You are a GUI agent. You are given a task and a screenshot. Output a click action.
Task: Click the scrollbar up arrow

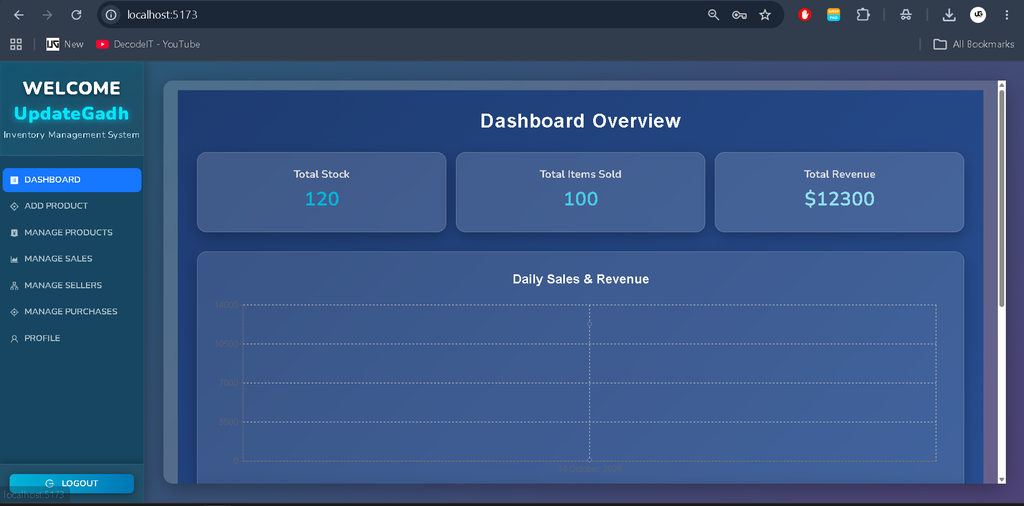coord(1002,85)
